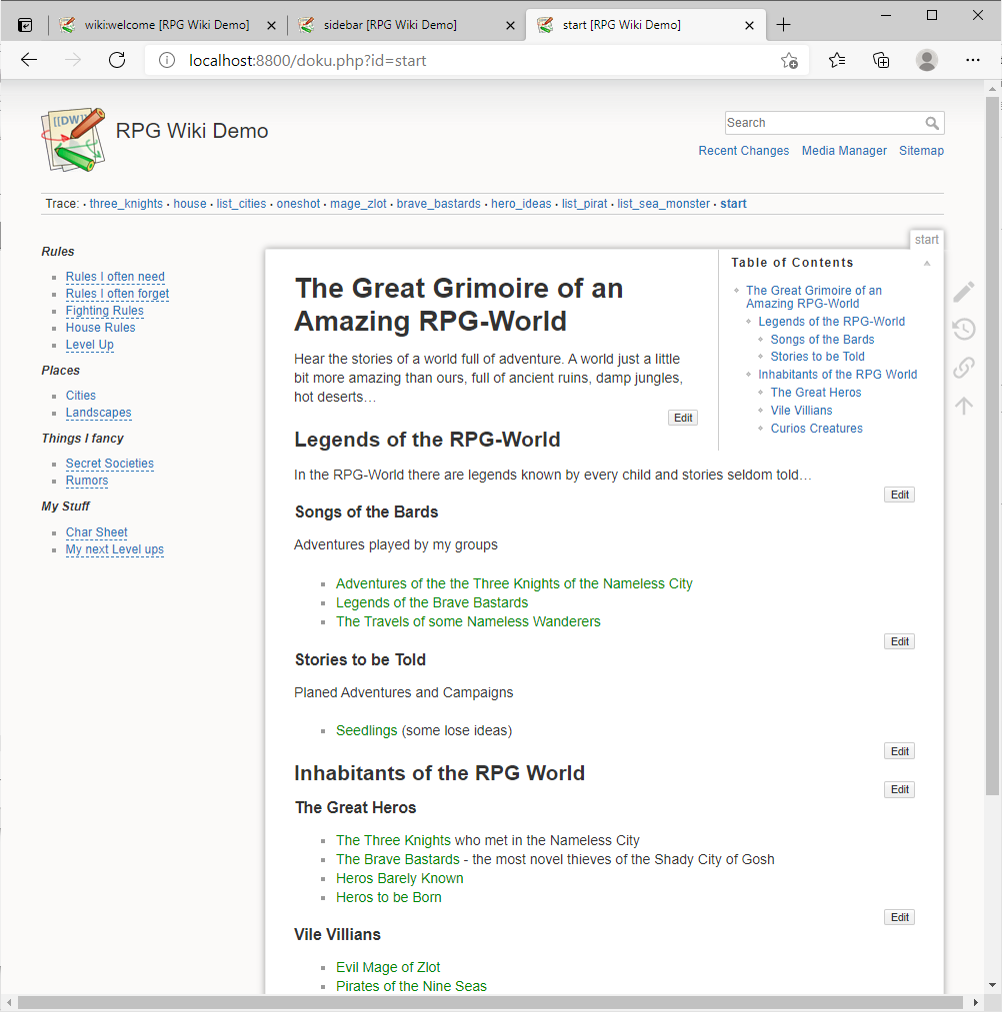Open Recent Changes link
Viewport: 1002px width, 1012px height.
(x=743, y=150)
